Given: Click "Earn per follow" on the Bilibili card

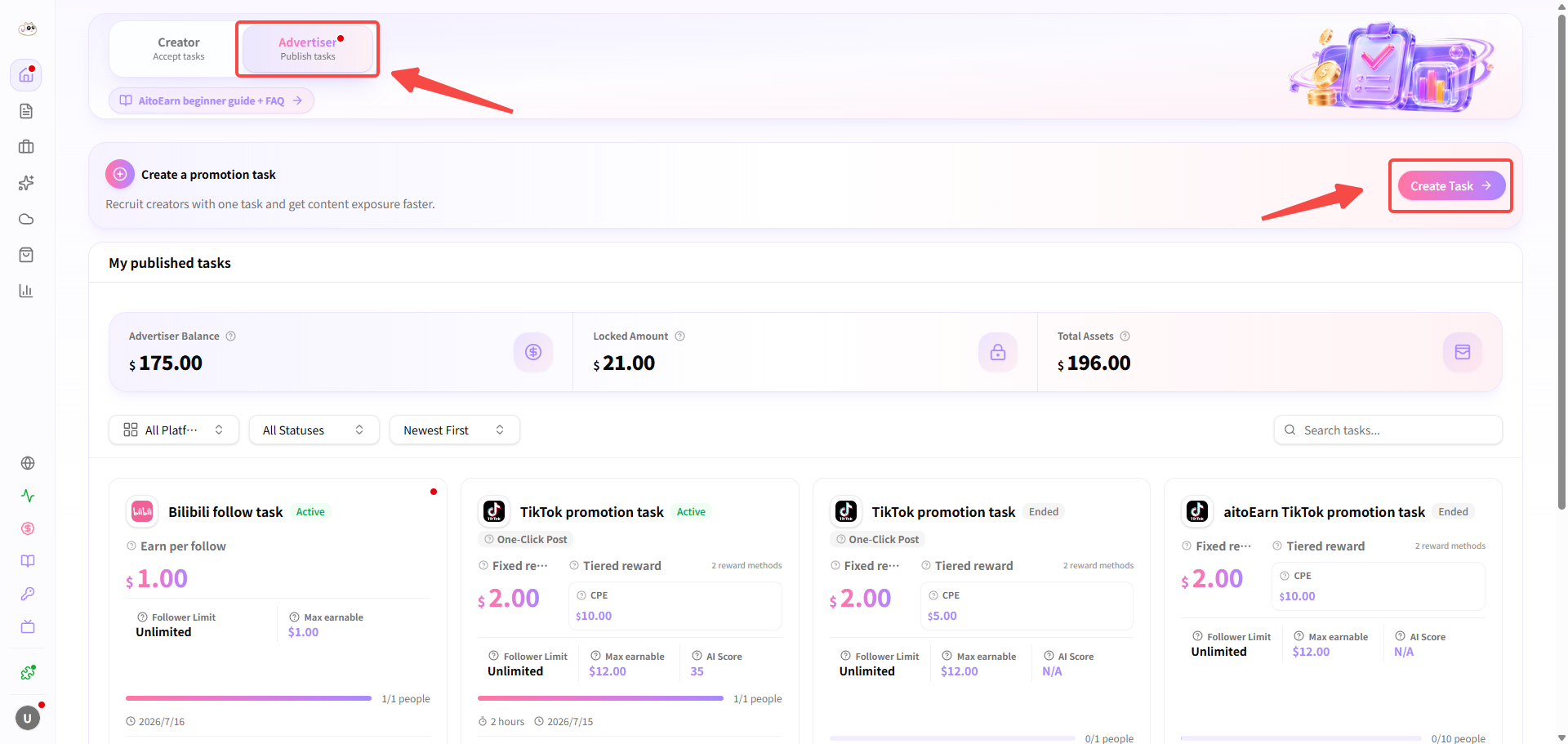Looking at the screenshot, I should 183,546.
